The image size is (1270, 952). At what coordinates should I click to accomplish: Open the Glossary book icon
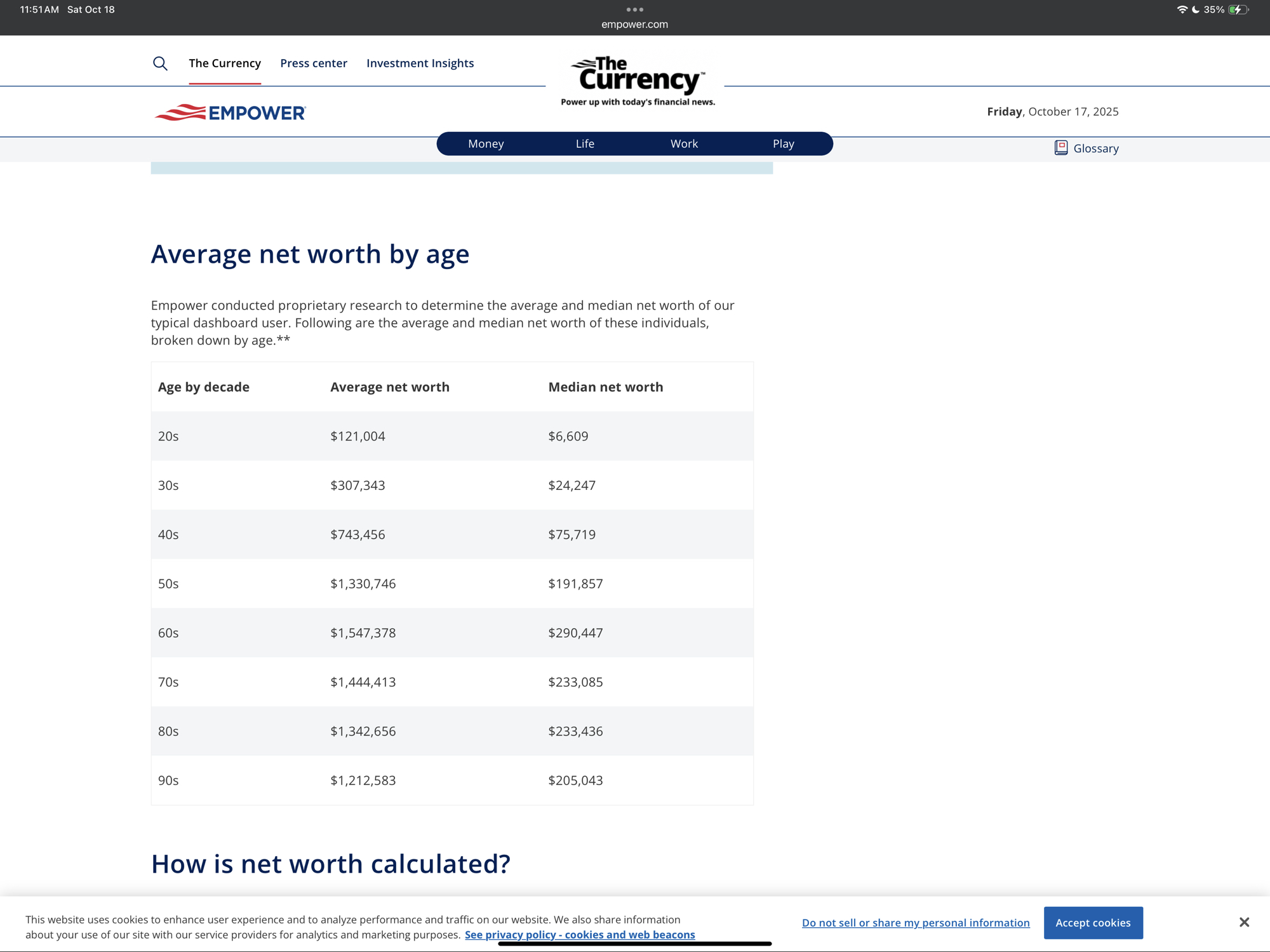point(1060,148)
